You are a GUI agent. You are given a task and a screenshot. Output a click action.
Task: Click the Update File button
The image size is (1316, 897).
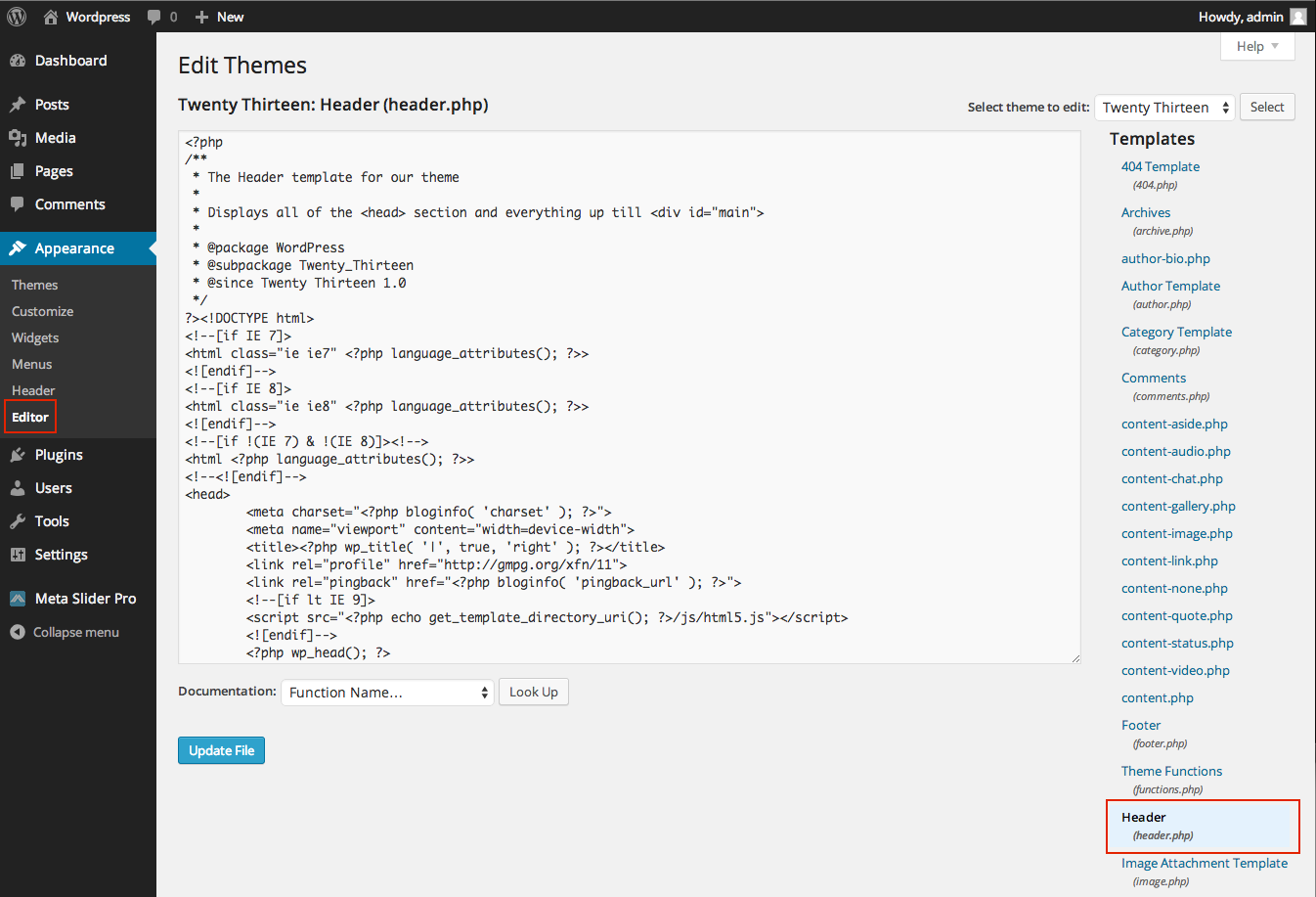pos(222,750)
